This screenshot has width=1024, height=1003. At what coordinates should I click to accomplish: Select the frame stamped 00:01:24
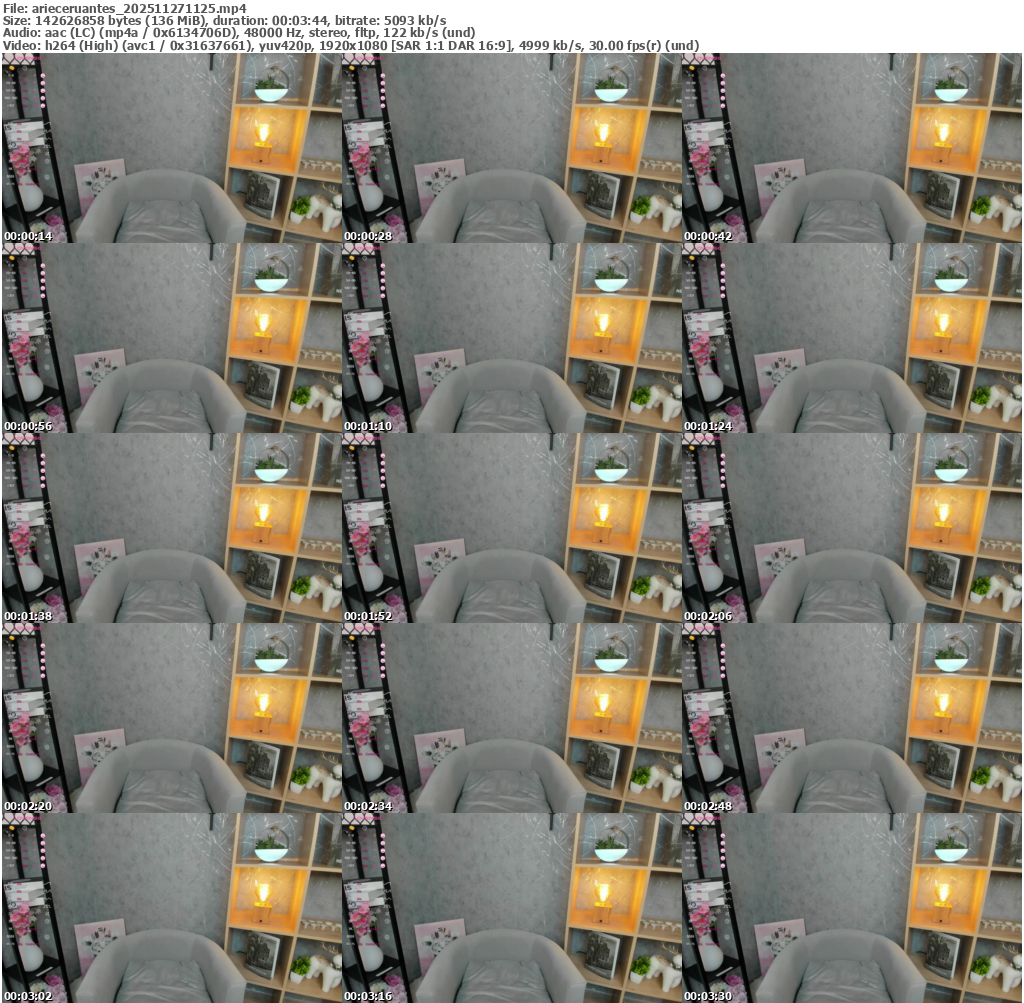[852, 338]
